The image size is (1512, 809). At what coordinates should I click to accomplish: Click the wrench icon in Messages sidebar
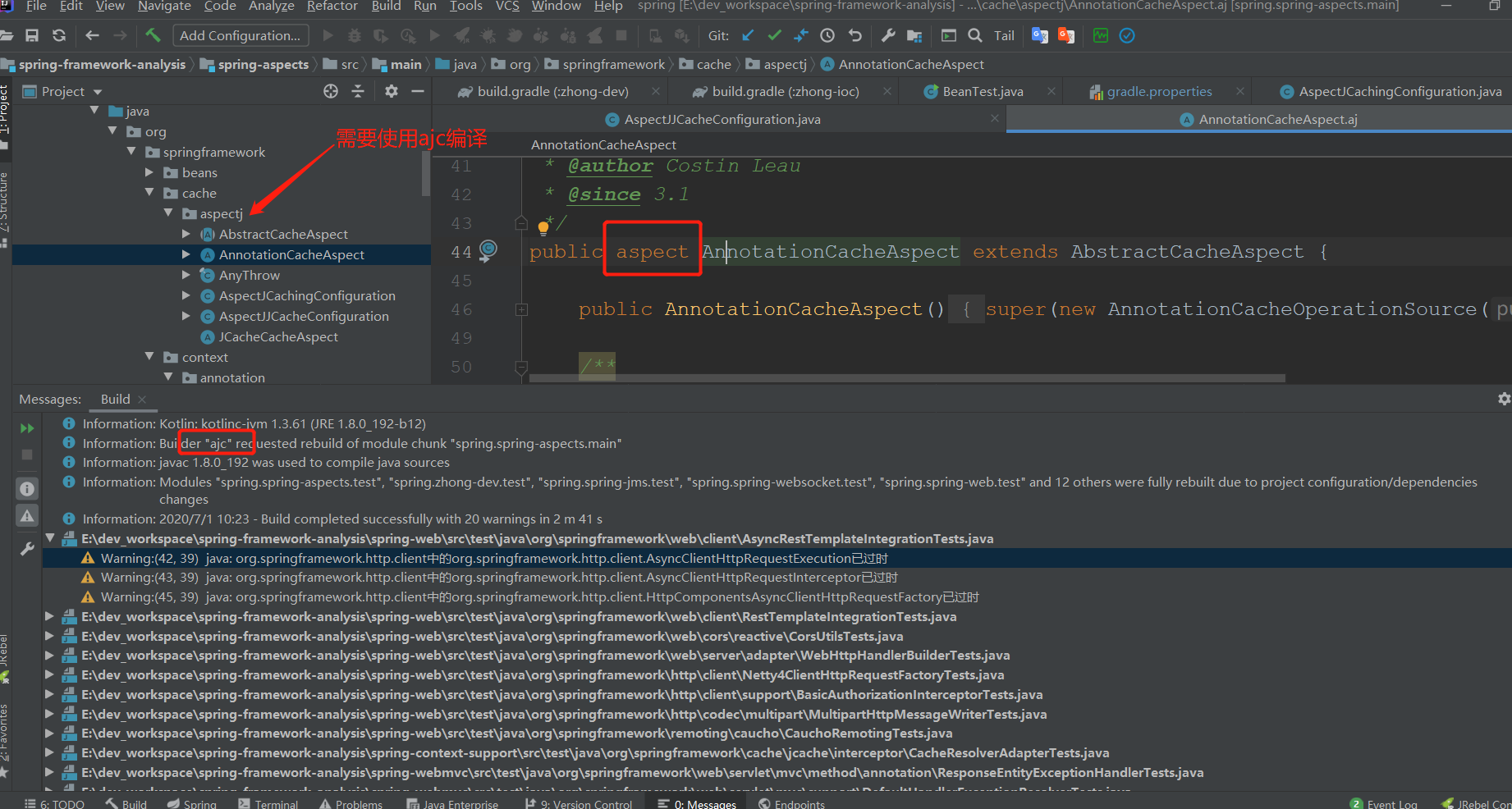27,549
